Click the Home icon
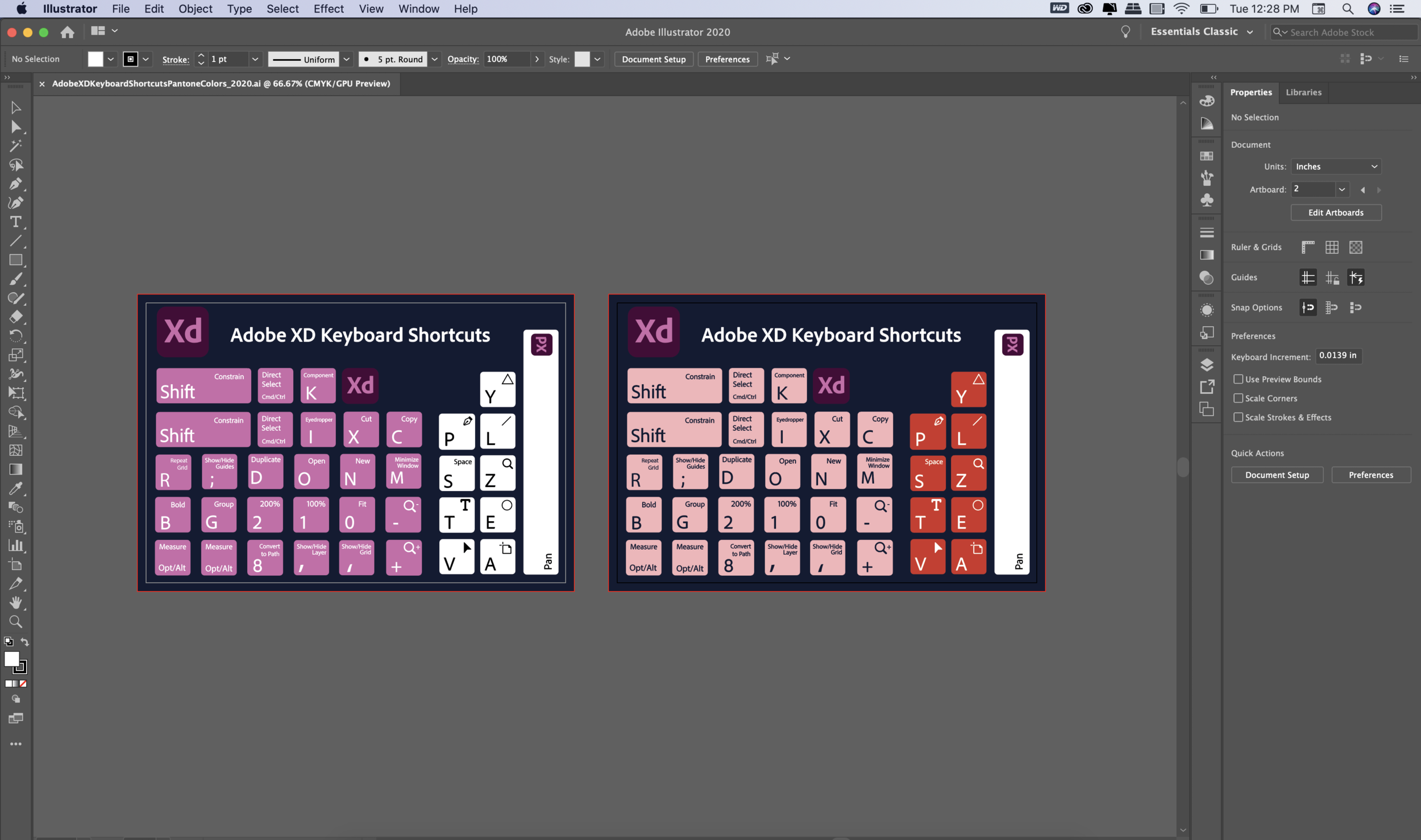Image resolution: width=1421 pixels, height=840 pixels. click(68, 32)
